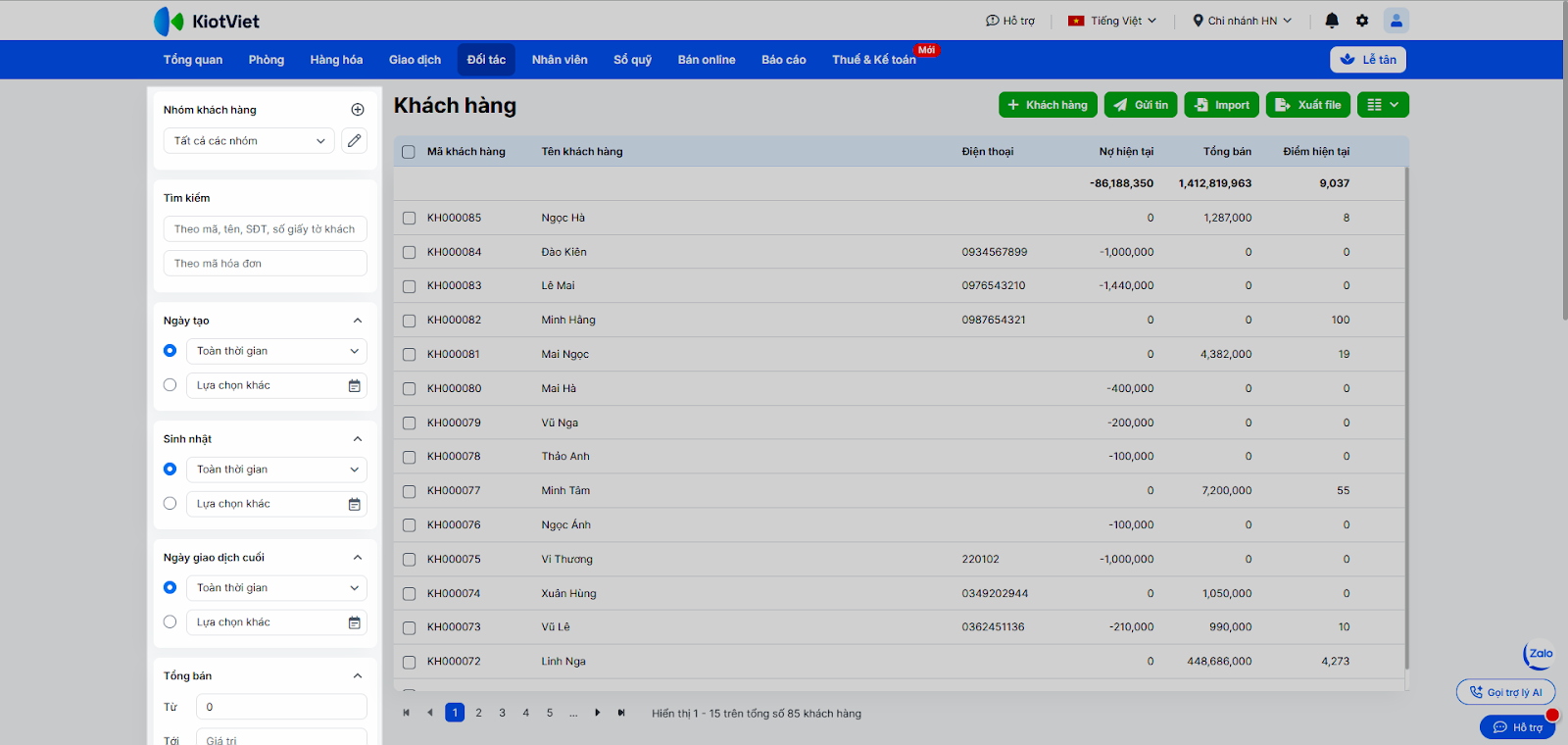
Task: Open language dropdown Tiếng Việt
Action: pos(1112,21)
